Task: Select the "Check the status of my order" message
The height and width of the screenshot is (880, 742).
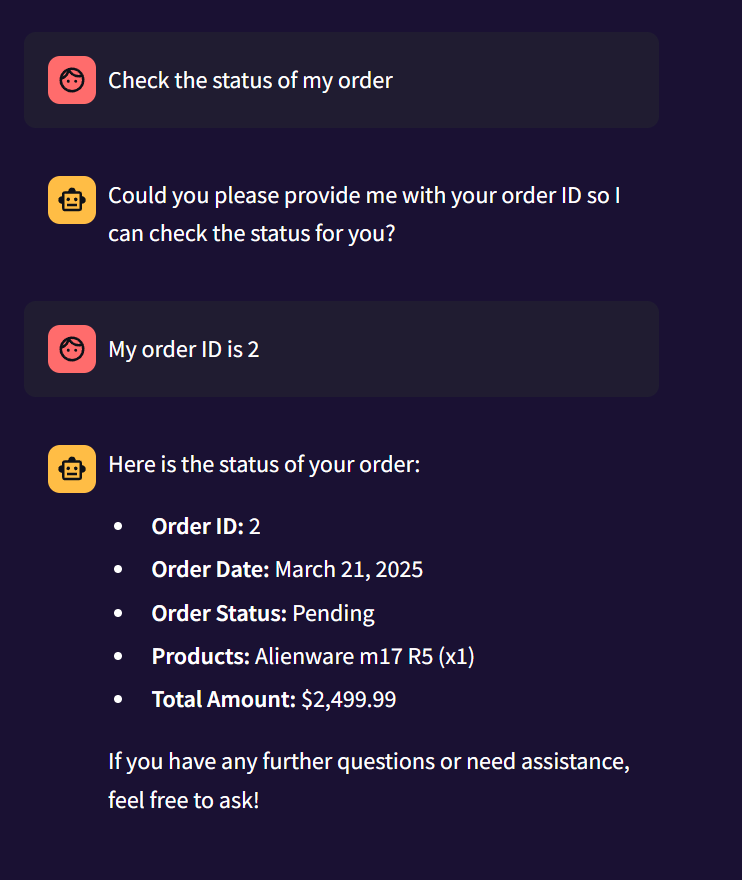Action: (x=250, y=80)
